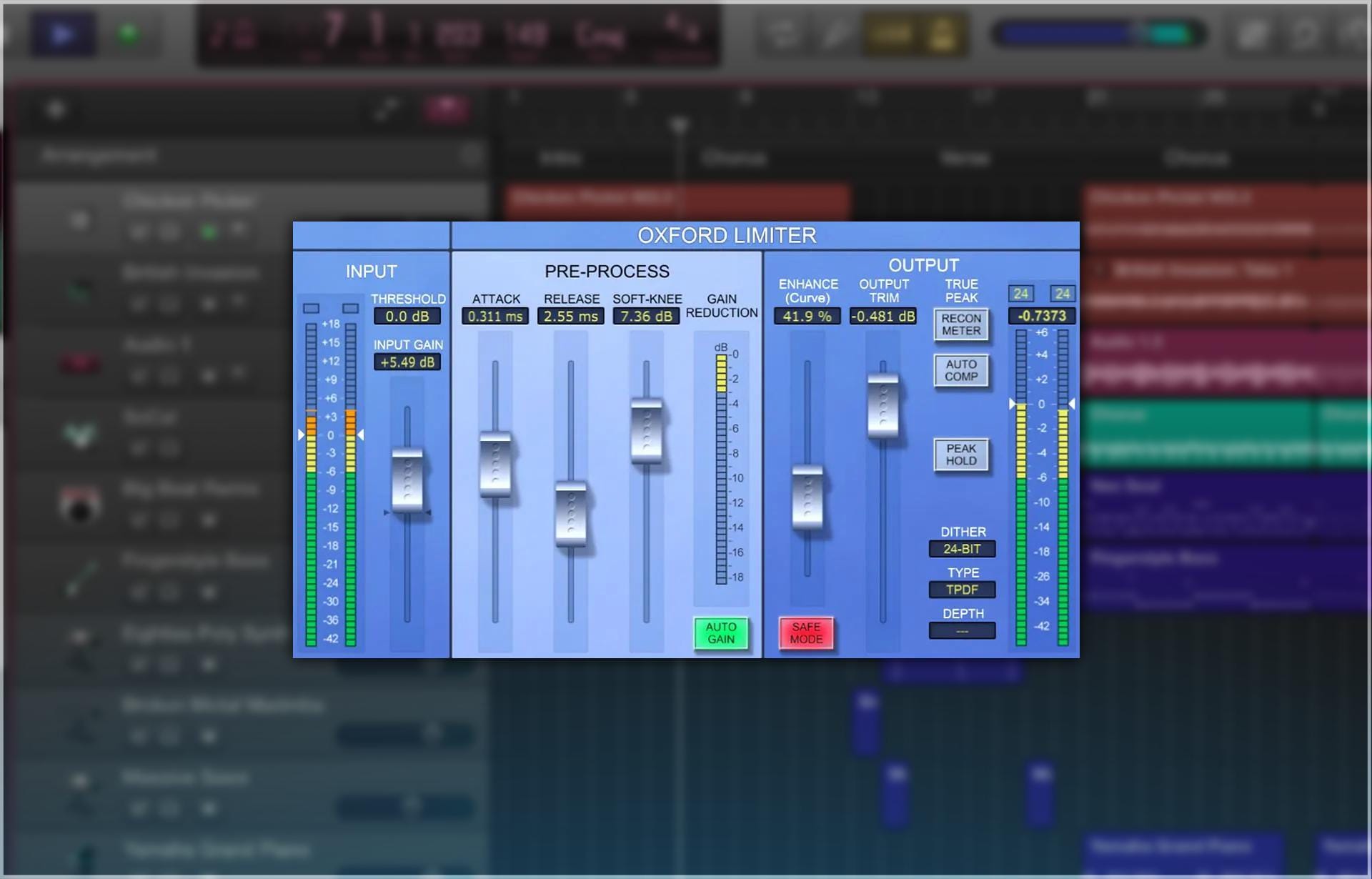
Task: Click right zero marker on input meter
Action: click(x=361, y=434)
